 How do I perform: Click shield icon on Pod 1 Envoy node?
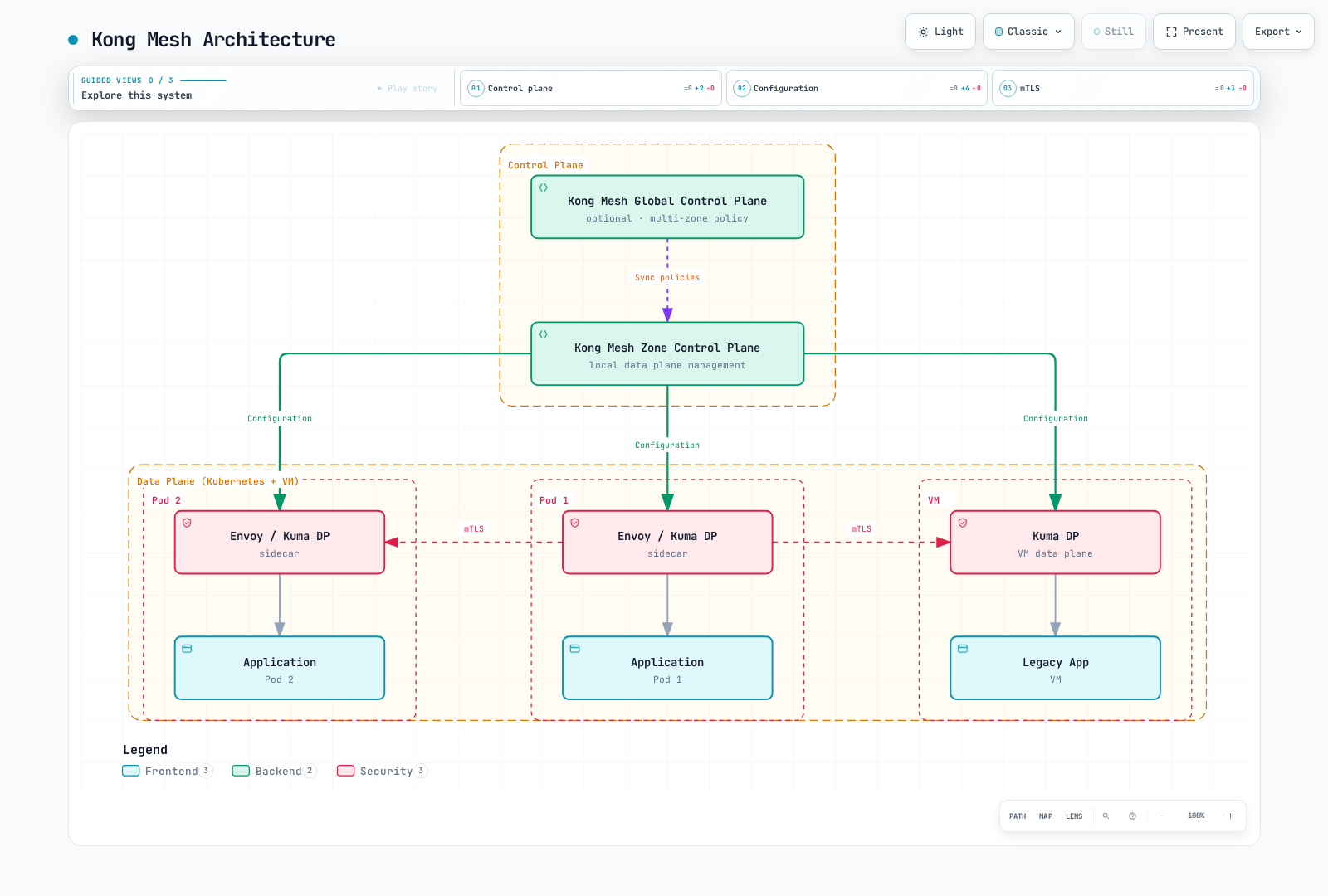click(x=574, y=523)
